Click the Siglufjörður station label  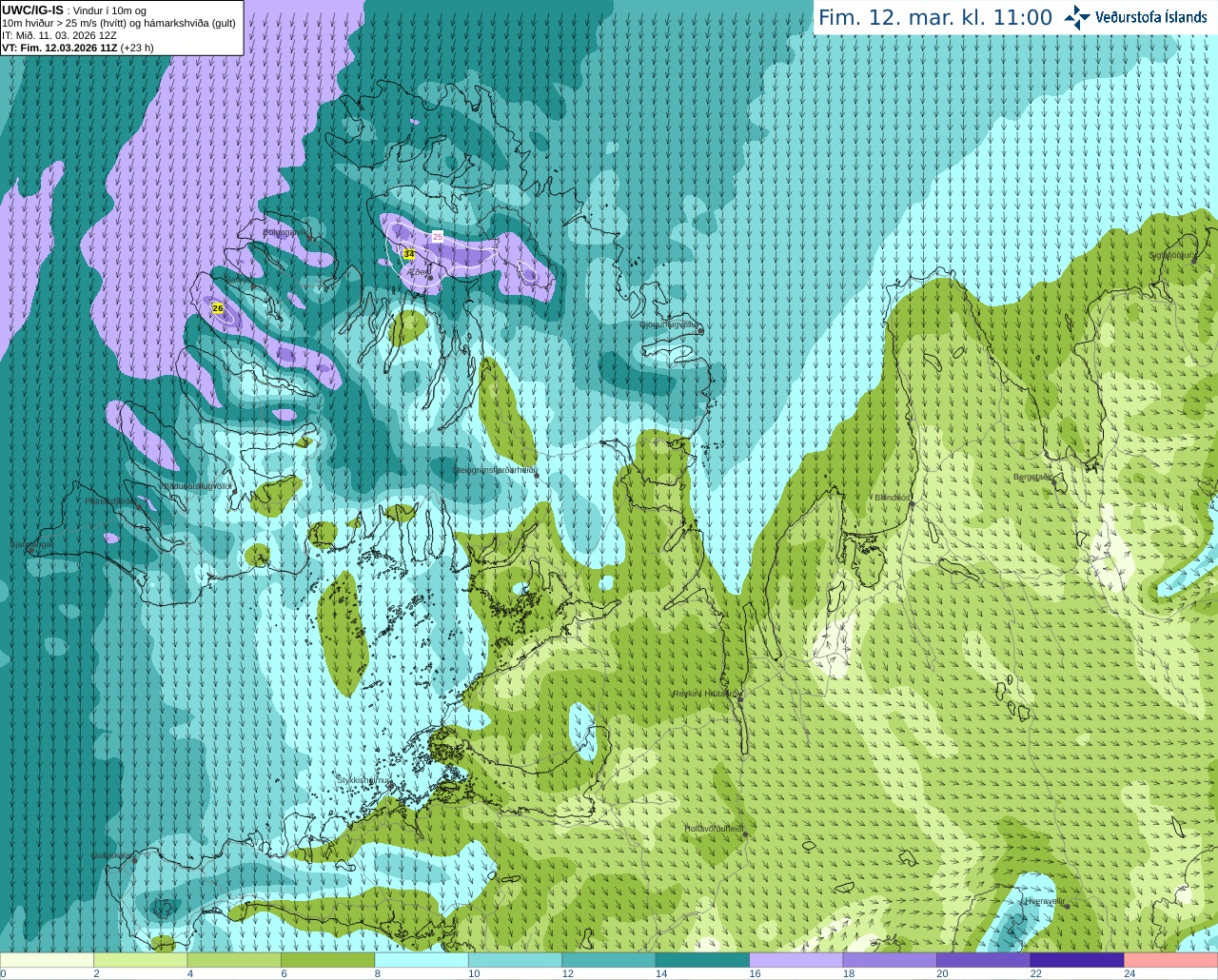pyautogui.click(x=1170, y=256)
